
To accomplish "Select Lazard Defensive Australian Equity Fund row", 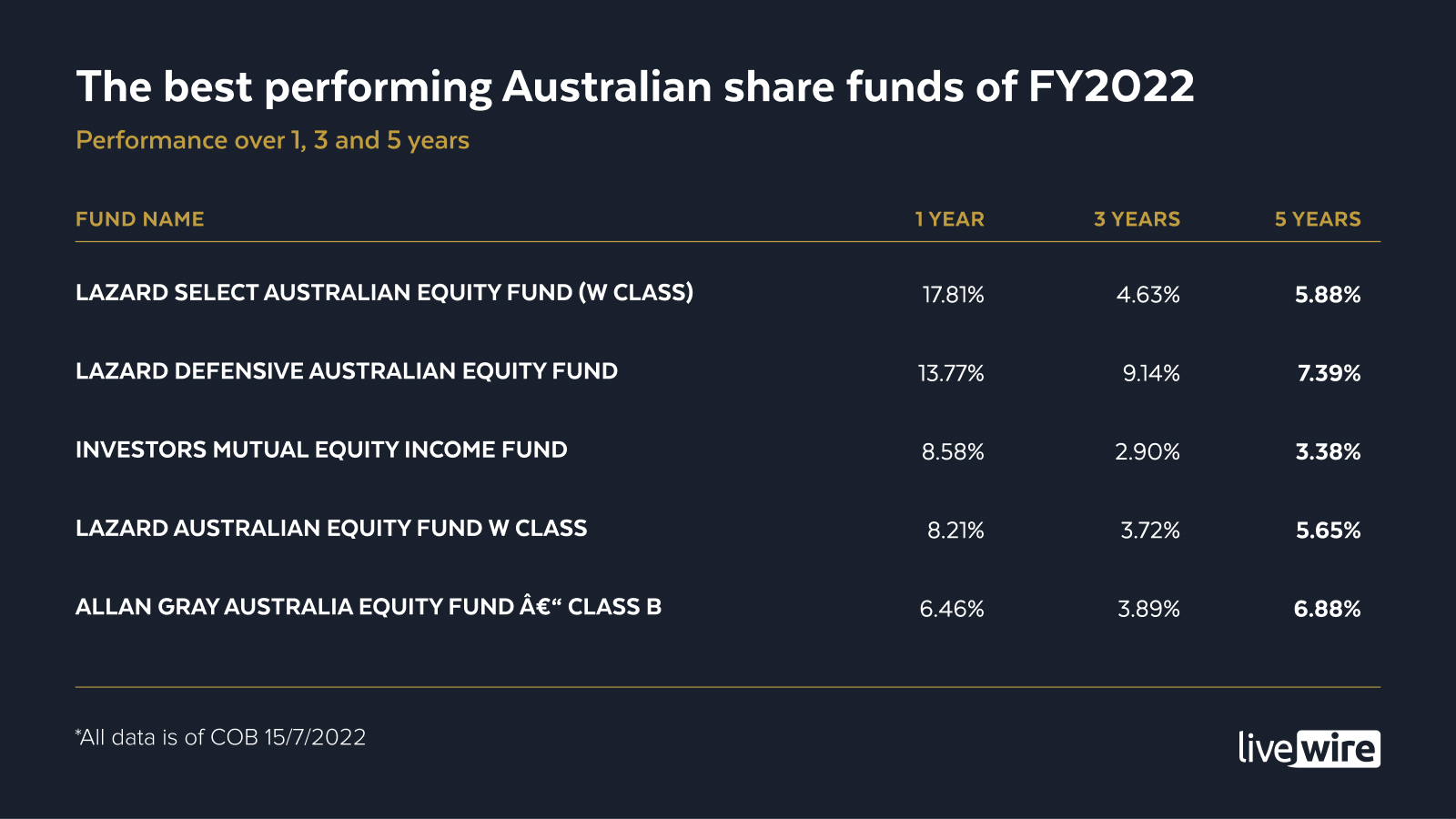I will (x=347, y=371).
